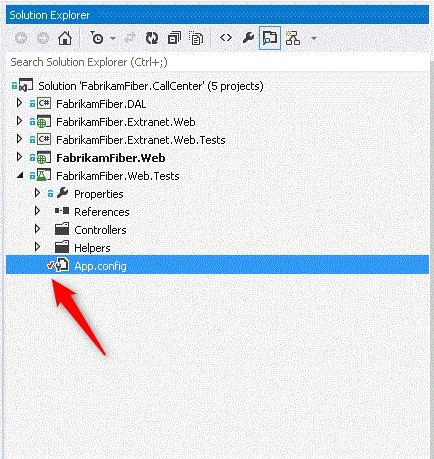This screenshot has width=434, height=459.
Task: Expand the References node
Action: (x=37, y=211)
